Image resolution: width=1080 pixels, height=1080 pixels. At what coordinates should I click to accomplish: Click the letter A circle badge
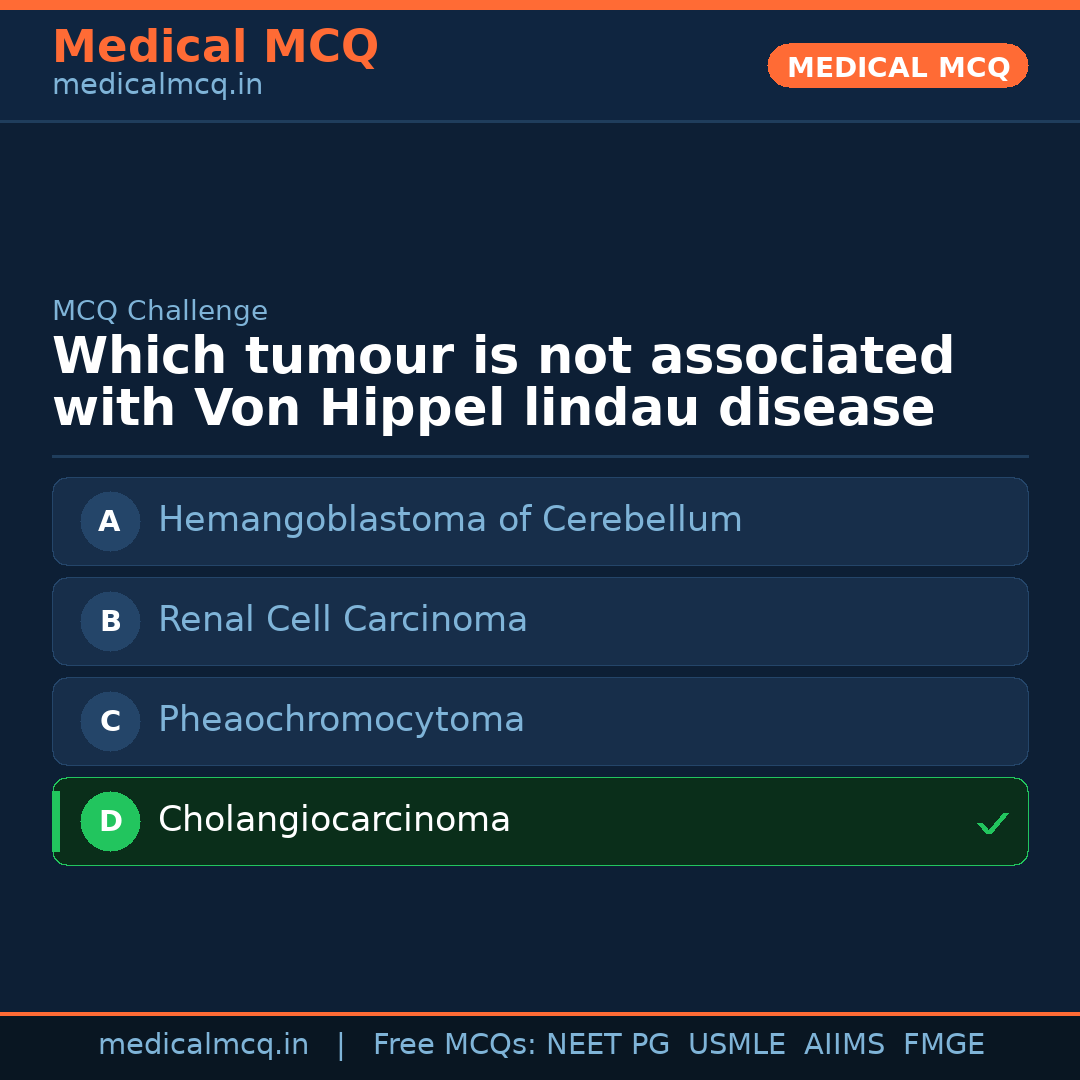tap(110, 521)
